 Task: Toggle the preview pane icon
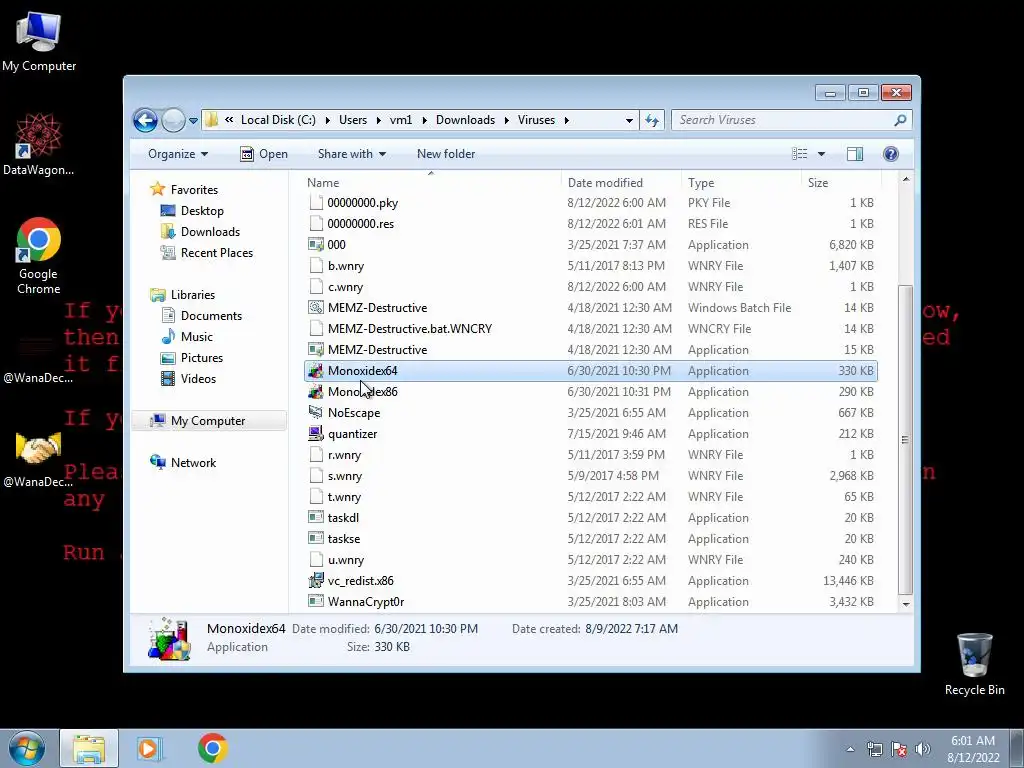pos(855,154)
